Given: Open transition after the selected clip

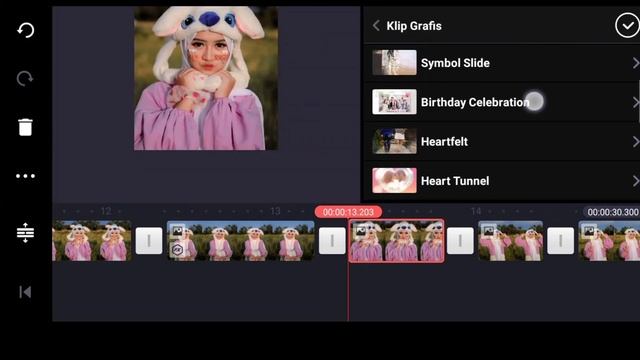Looking at the screenshot, I should tap(460, 241).
